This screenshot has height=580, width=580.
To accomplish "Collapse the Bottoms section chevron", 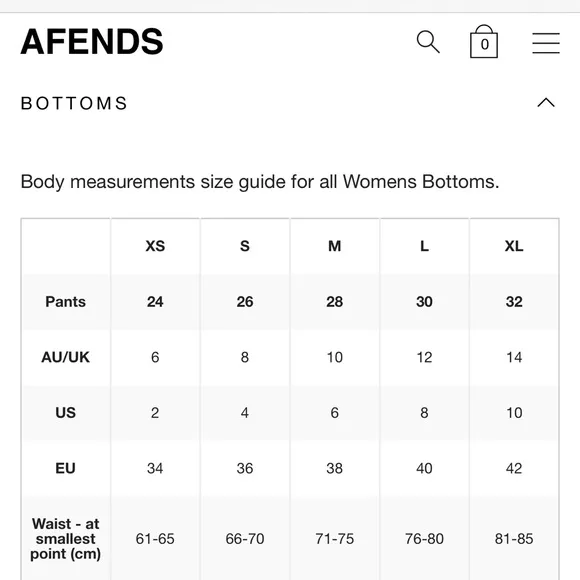I will point(546,102).
